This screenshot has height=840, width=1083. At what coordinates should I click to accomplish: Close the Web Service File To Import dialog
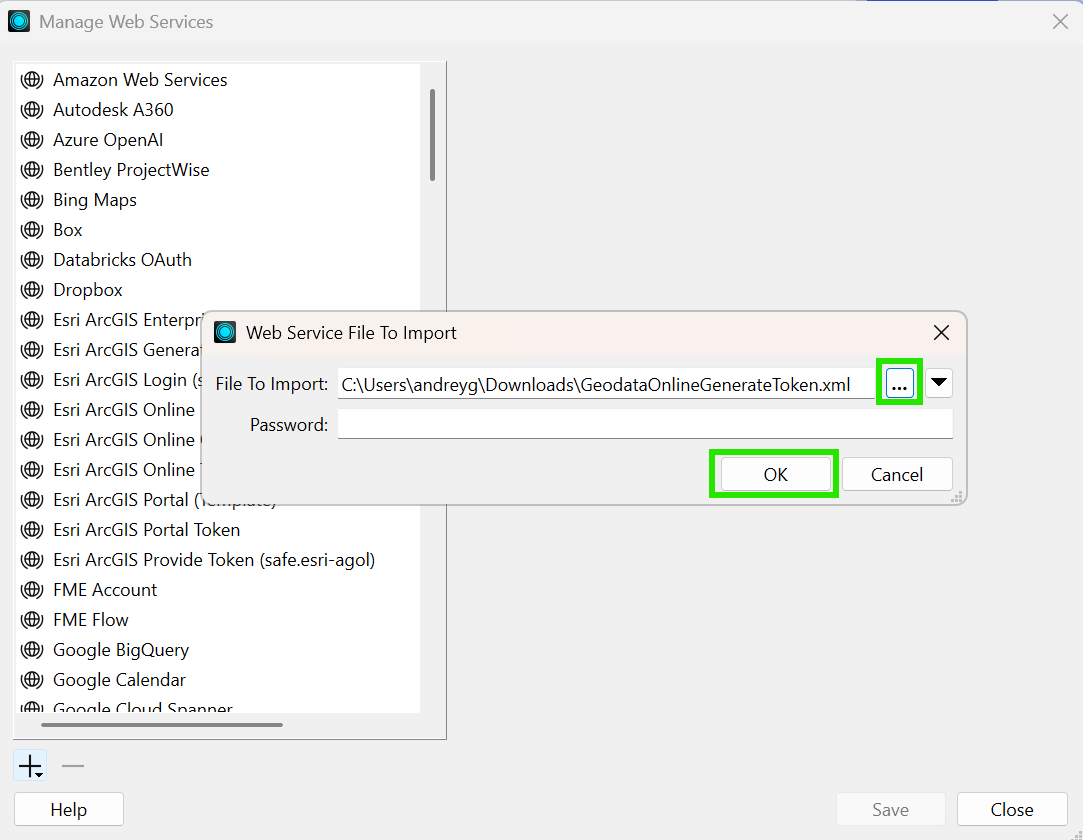click(941, 333)
